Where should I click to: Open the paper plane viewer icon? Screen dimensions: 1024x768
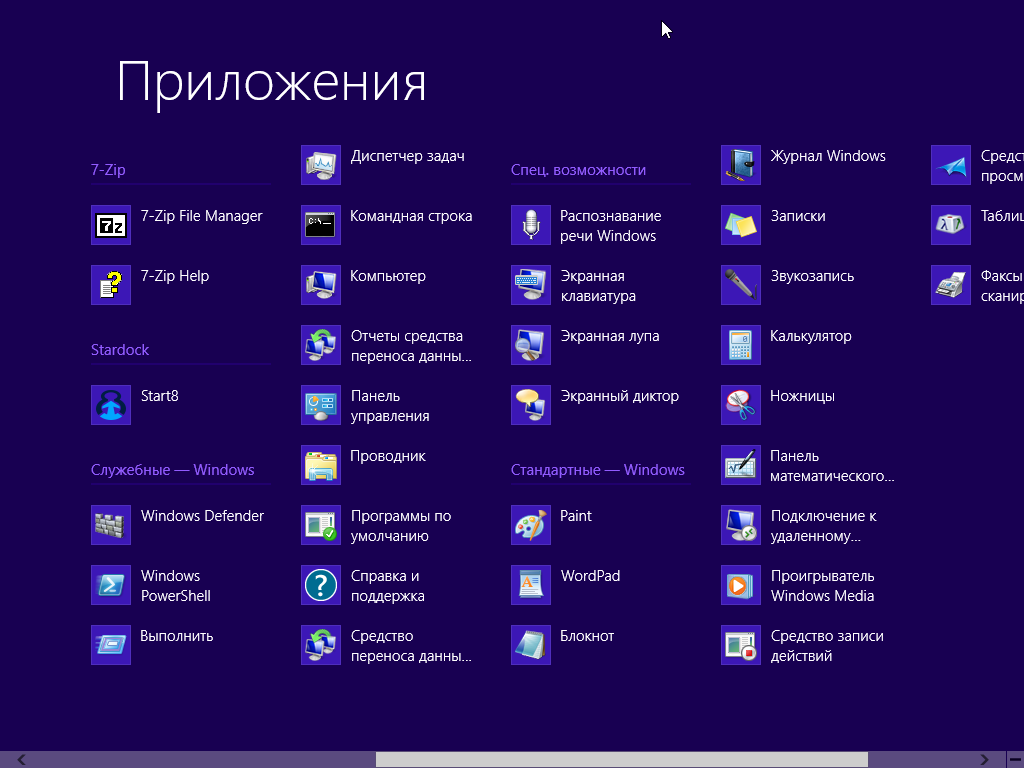951,165
